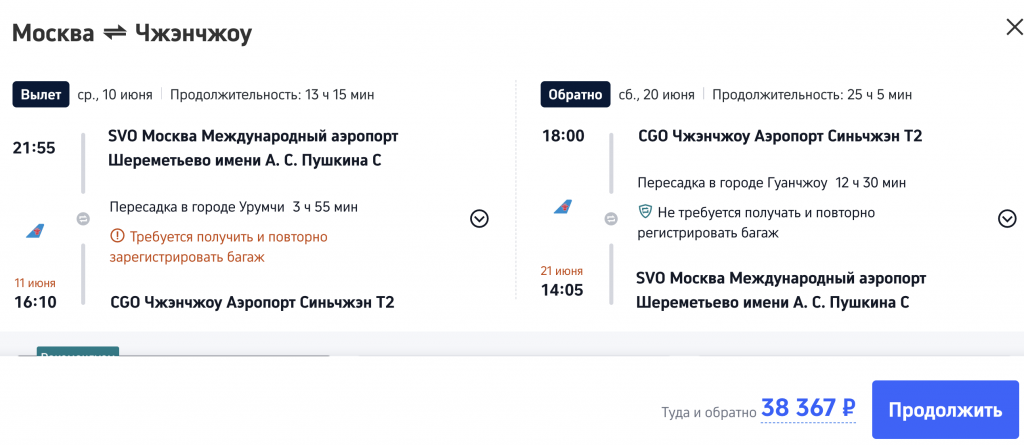Click the Guangzhou layover stop marker icon
This screenshot has height=445, width=1024.
[x=611, y=219]
